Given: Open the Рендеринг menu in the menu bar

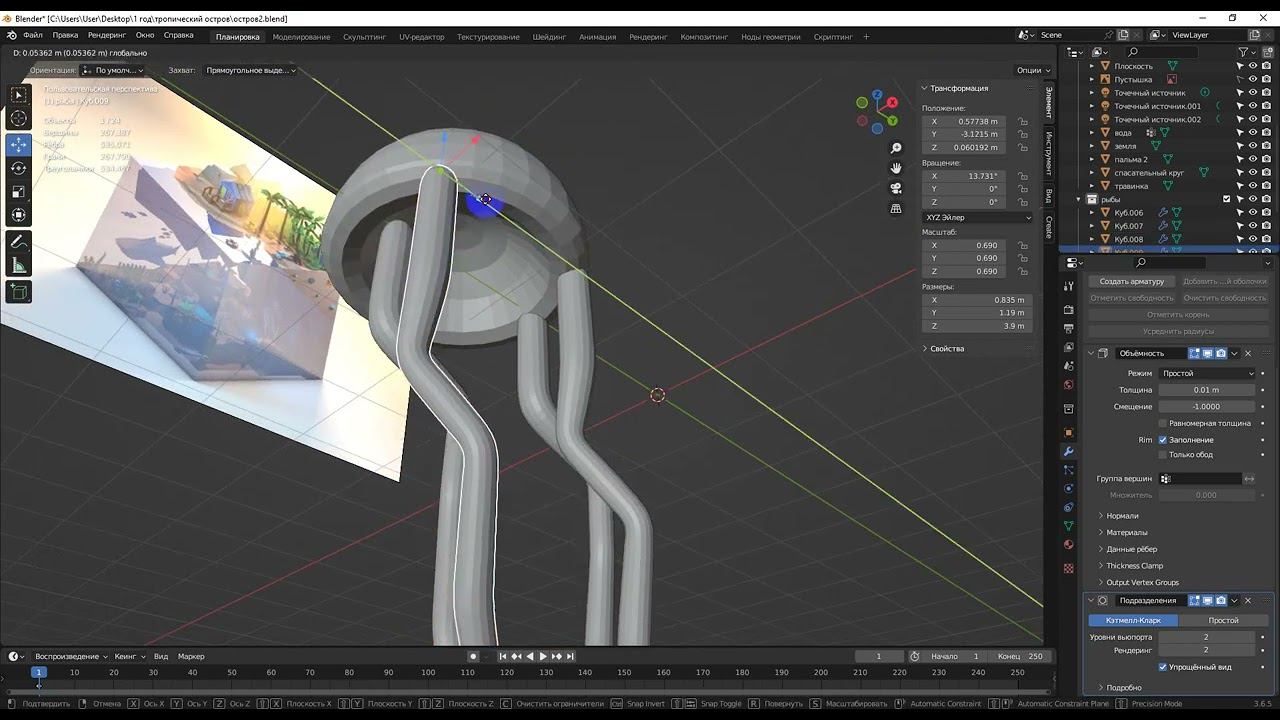Looking at the screenshot, I should point(106,35).
